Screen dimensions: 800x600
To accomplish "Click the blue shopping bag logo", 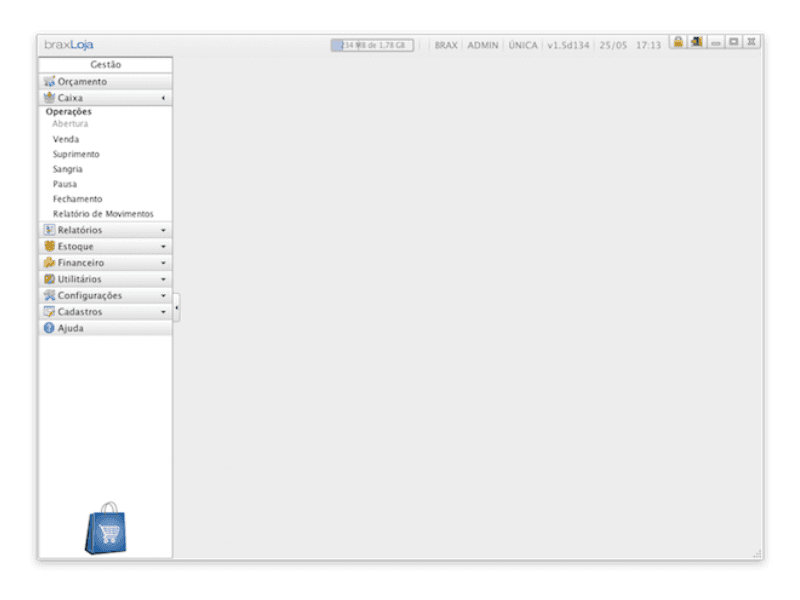I will tap(105, 527).
